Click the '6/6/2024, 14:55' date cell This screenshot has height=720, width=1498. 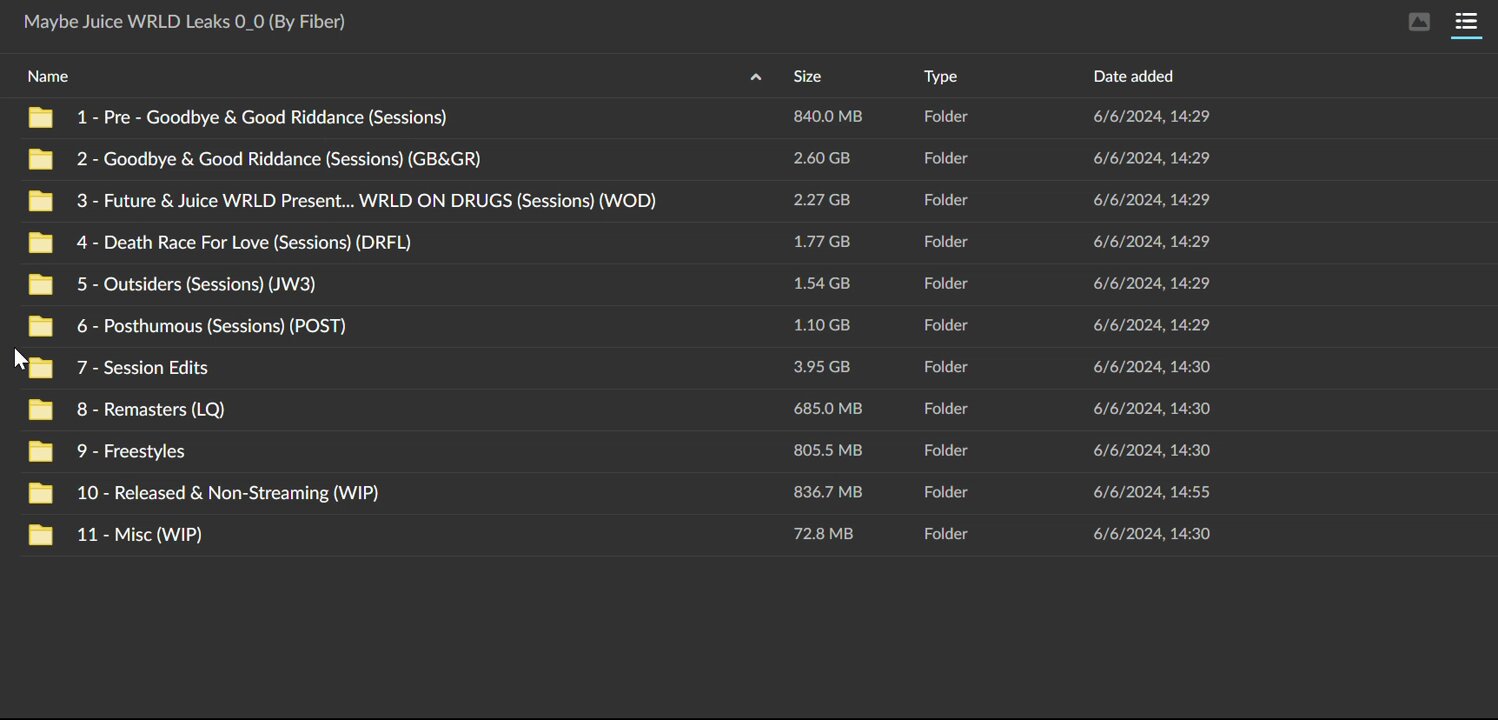click(1151, 492)
